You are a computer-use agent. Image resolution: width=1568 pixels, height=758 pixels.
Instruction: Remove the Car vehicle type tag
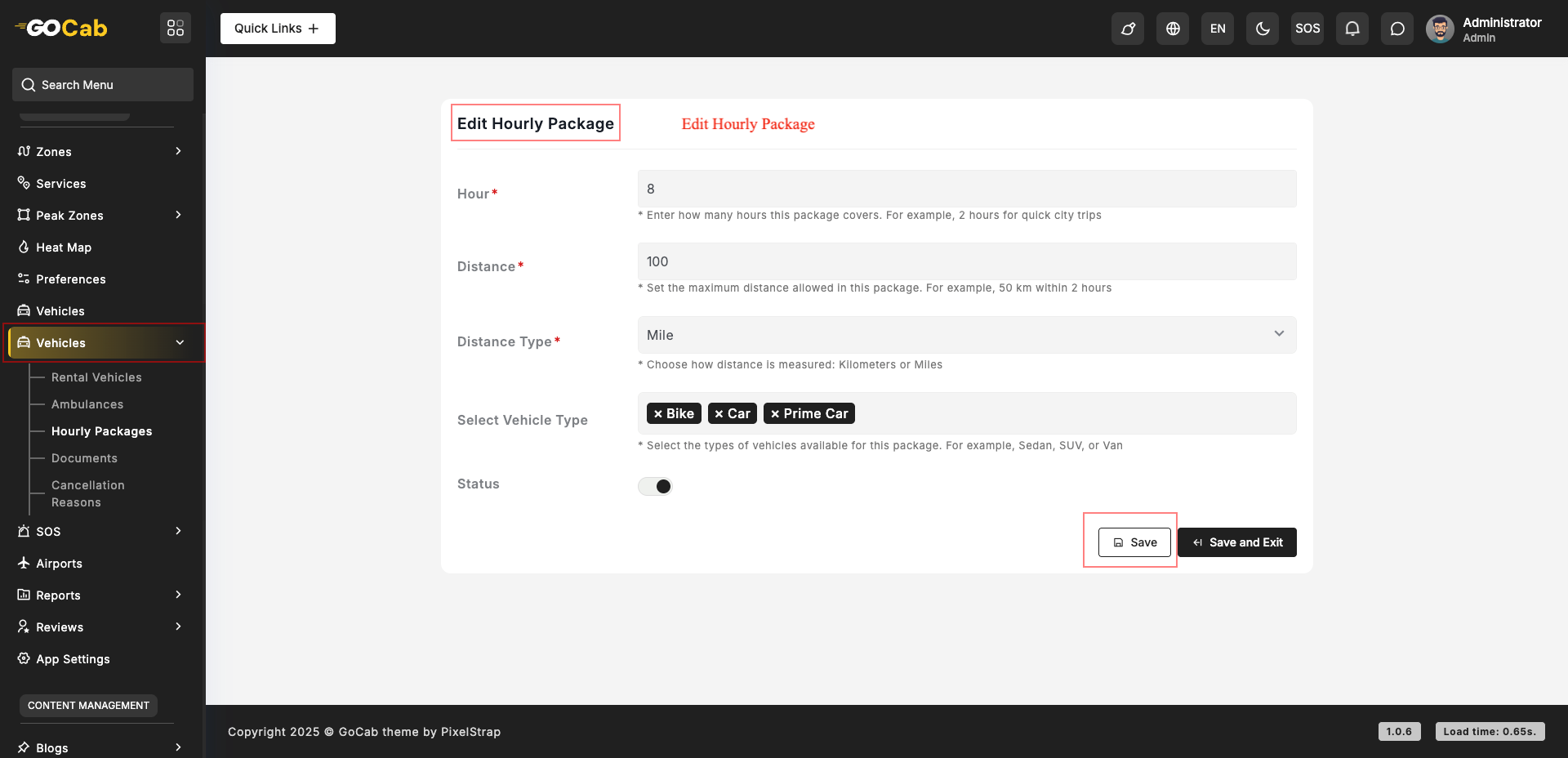(719, 414)
